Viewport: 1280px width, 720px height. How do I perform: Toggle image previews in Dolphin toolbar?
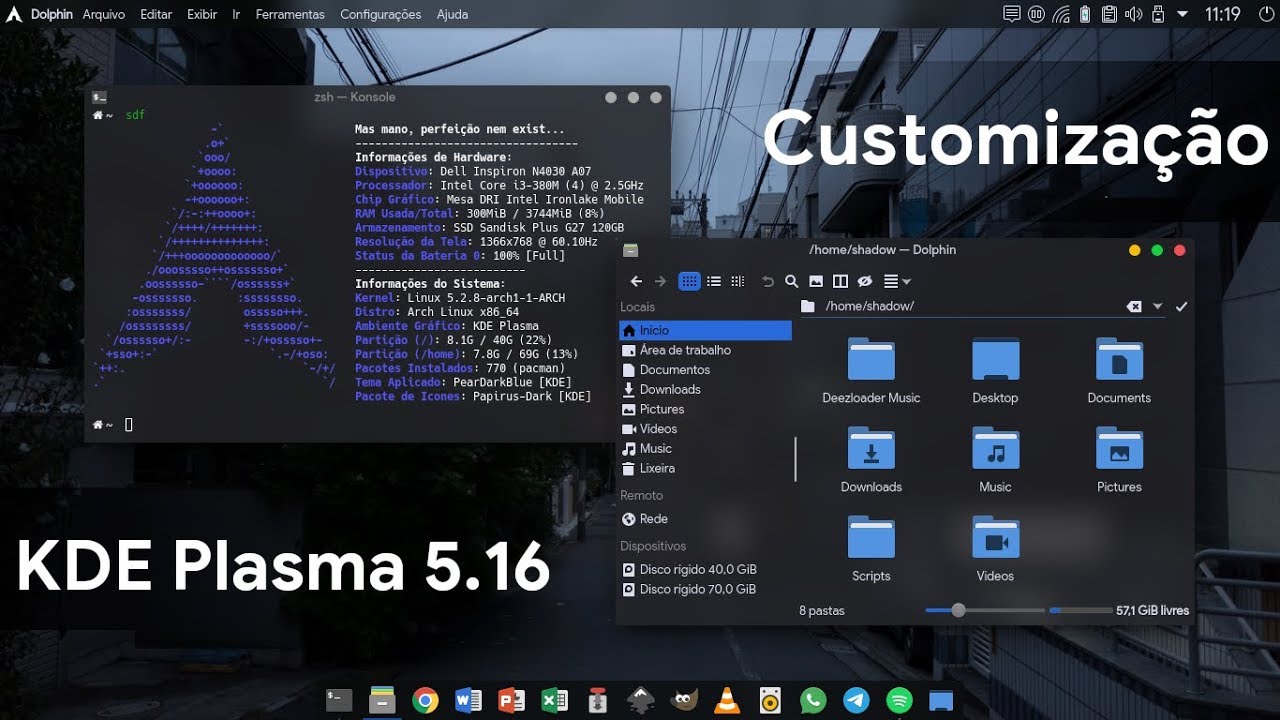tap(816, 282)
